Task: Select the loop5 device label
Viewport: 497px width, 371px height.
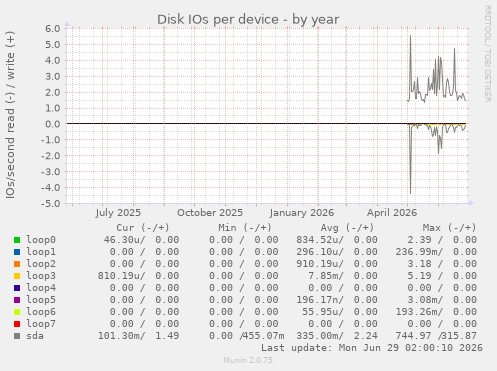Action: 41,300
